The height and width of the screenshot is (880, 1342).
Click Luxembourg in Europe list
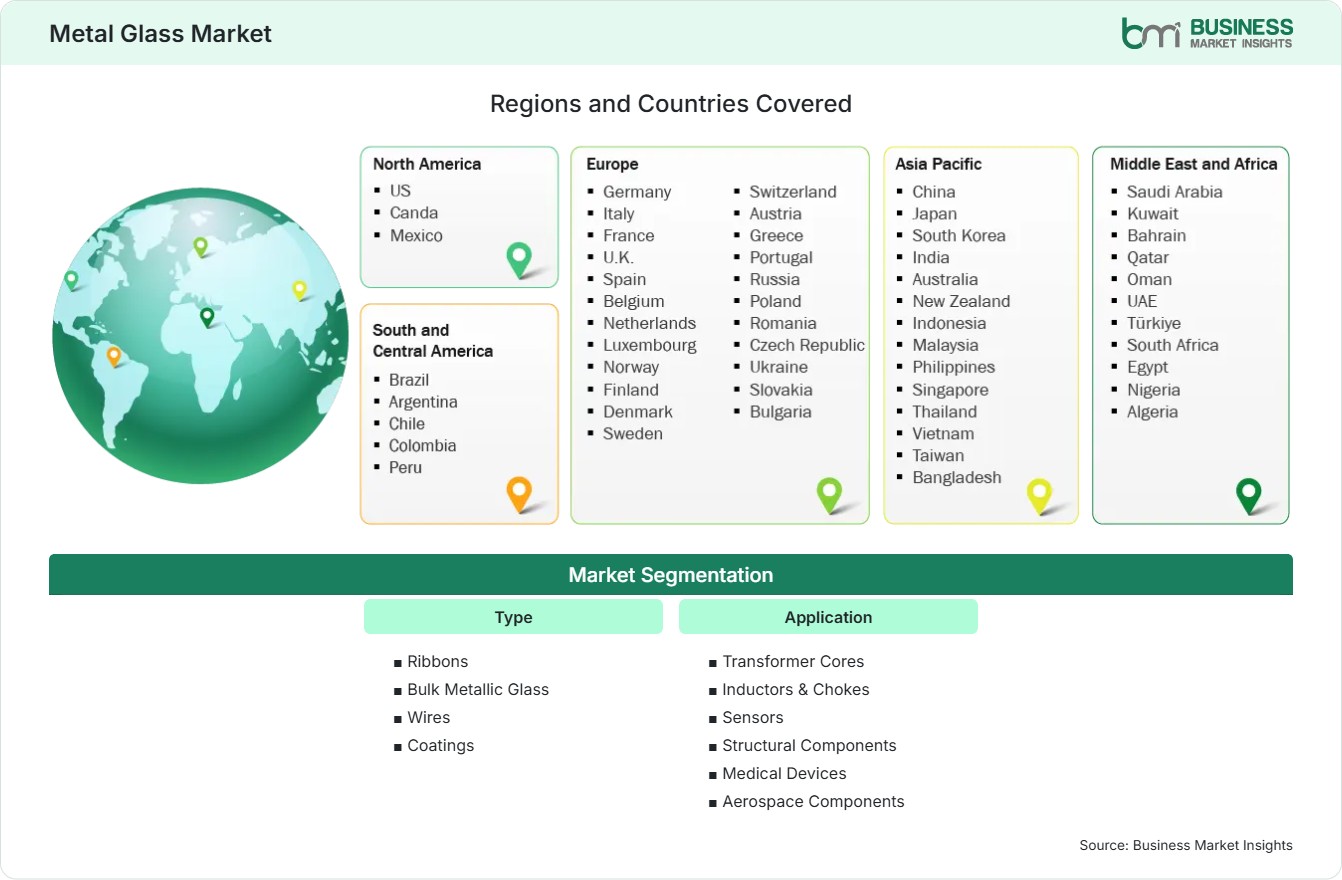click(x=650, y=345)
